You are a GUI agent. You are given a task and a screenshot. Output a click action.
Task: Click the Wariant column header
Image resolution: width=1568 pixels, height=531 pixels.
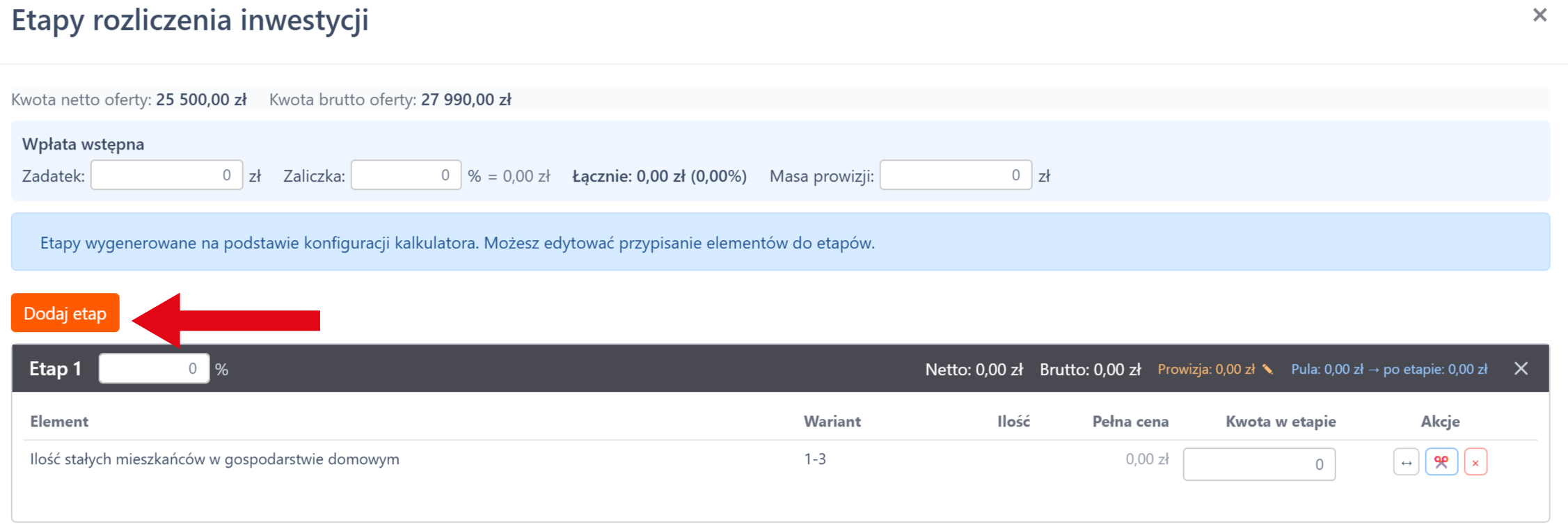[832, 422]
